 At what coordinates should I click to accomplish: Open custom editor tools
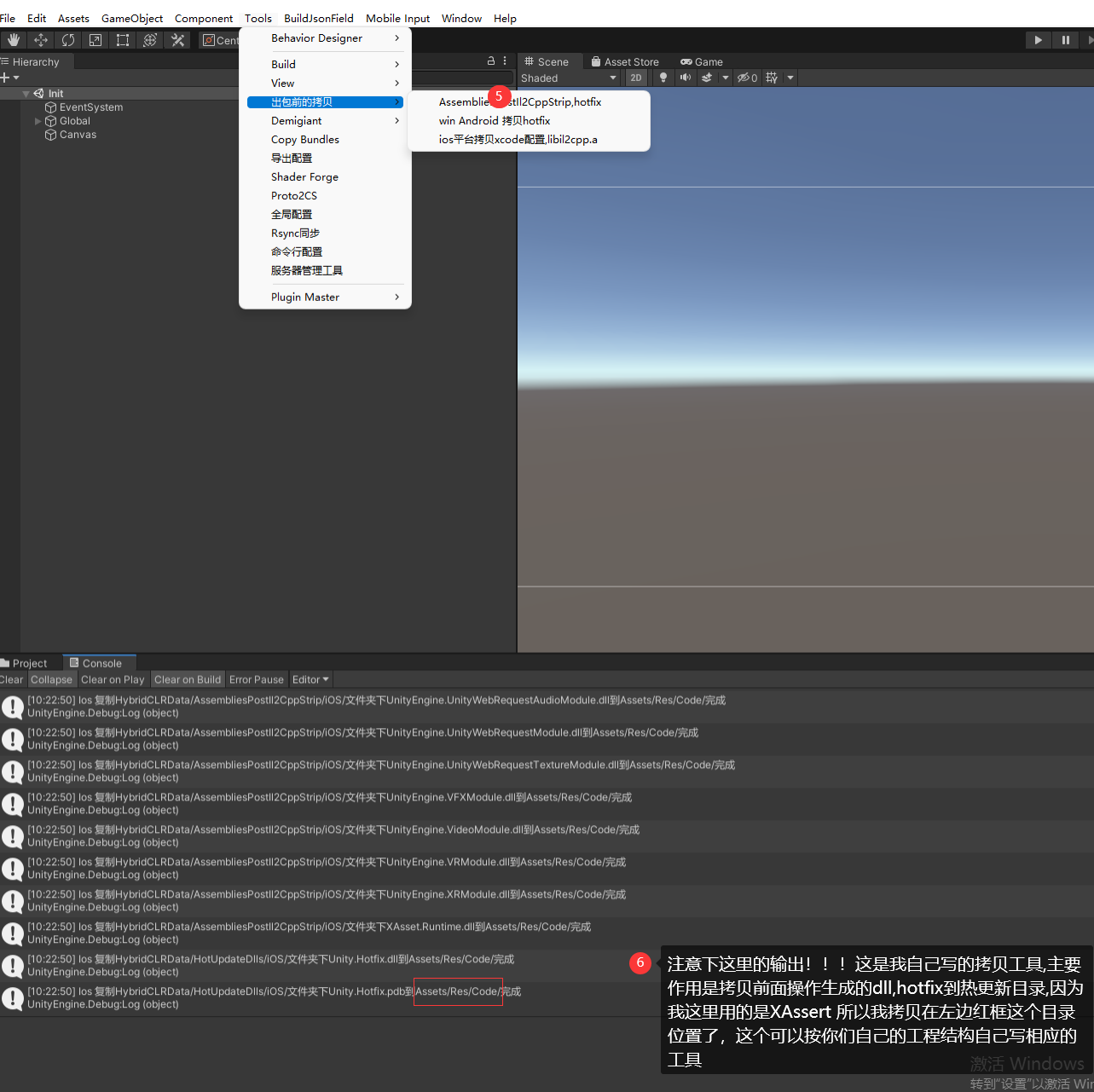(x=177, y=40)
